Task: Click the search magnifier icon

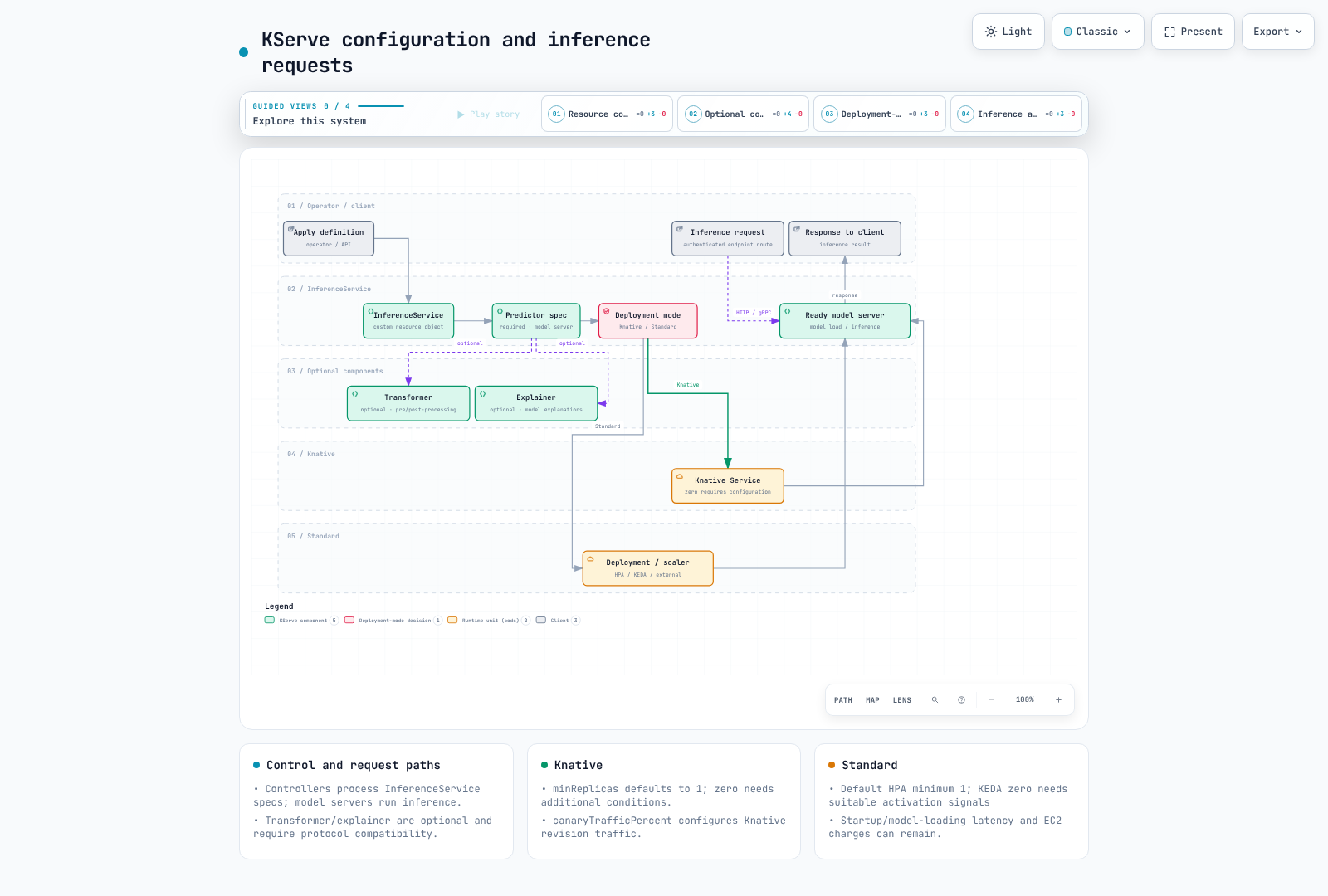Action: coord(935,700)
